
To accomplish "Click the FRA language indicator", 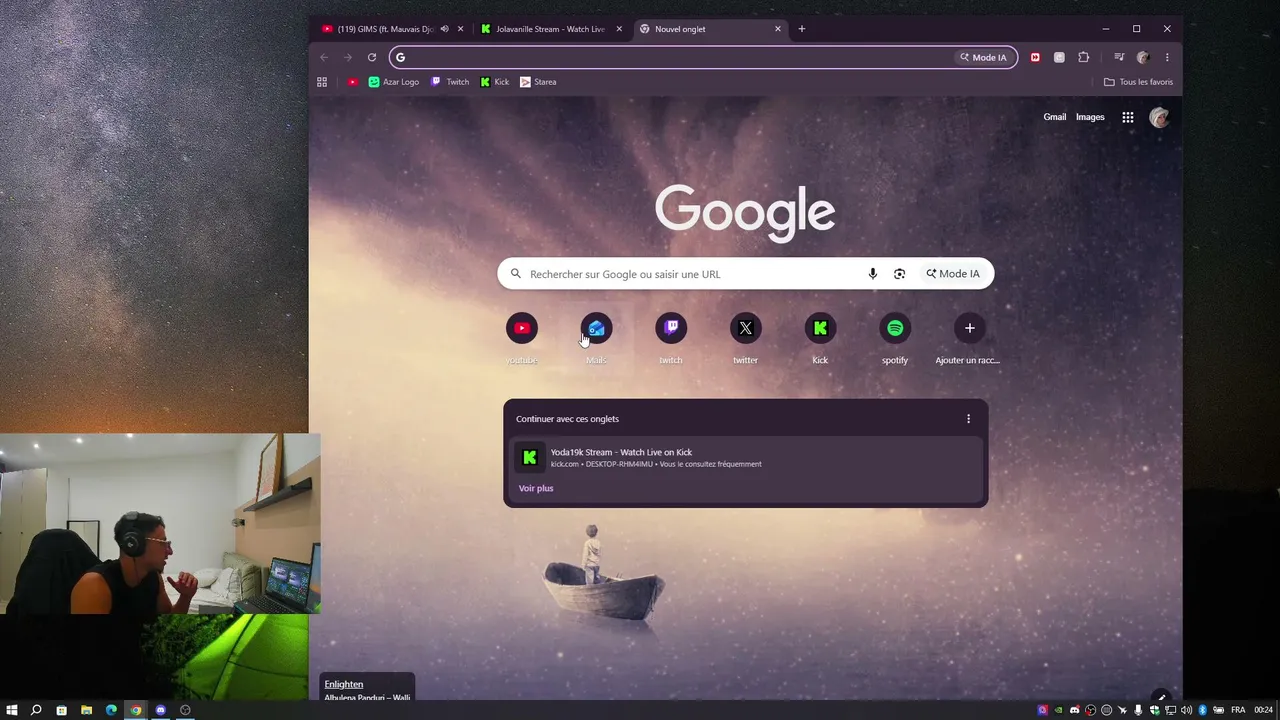I will tap(1238, 710).
